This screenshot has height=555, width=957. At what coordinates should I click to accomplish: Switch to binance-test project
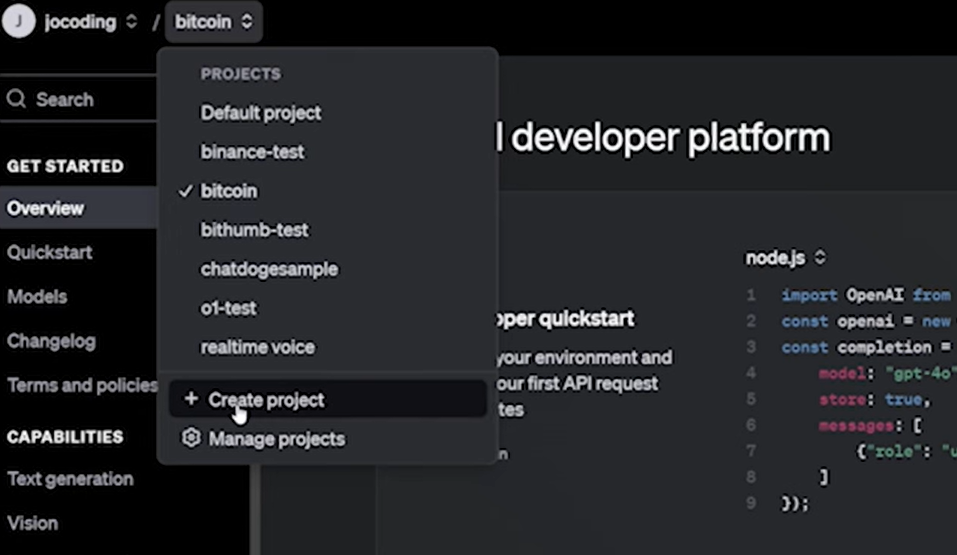pyautogui.click(x=252, y=152)
